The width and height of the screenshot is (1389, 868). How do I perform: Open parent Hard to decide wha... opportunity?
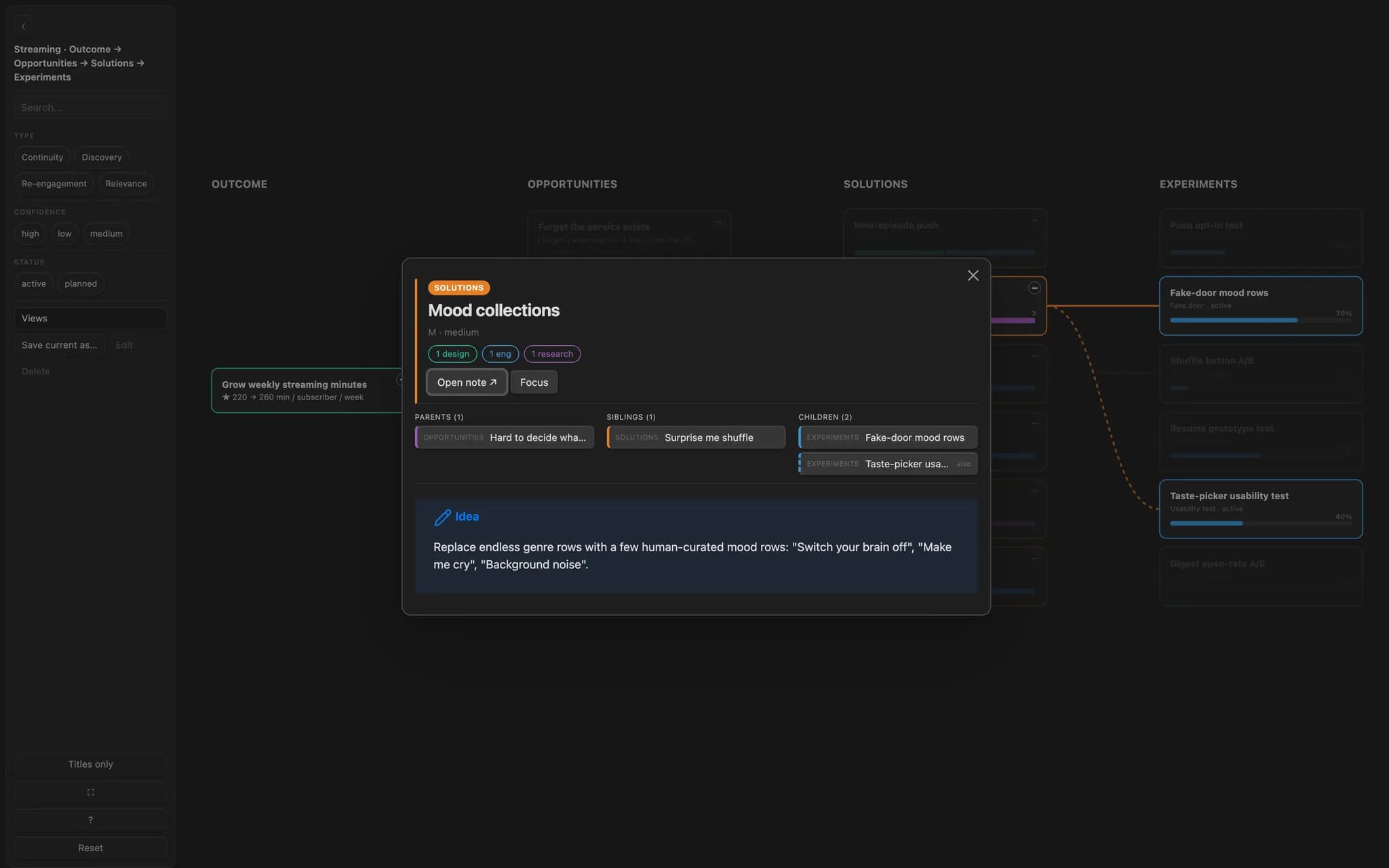pos(504,437)
